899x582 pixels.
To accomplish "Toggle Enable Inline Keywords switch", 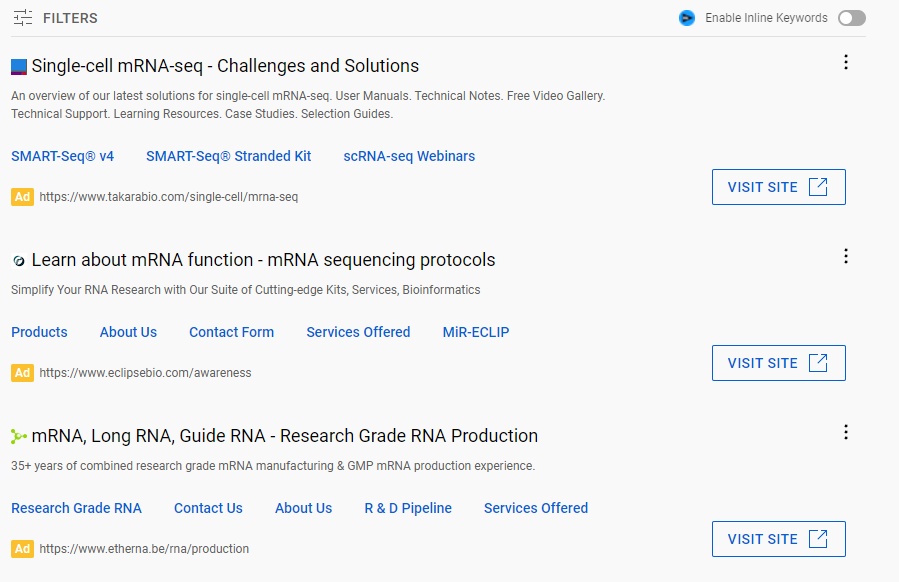I will click(852, 18).
